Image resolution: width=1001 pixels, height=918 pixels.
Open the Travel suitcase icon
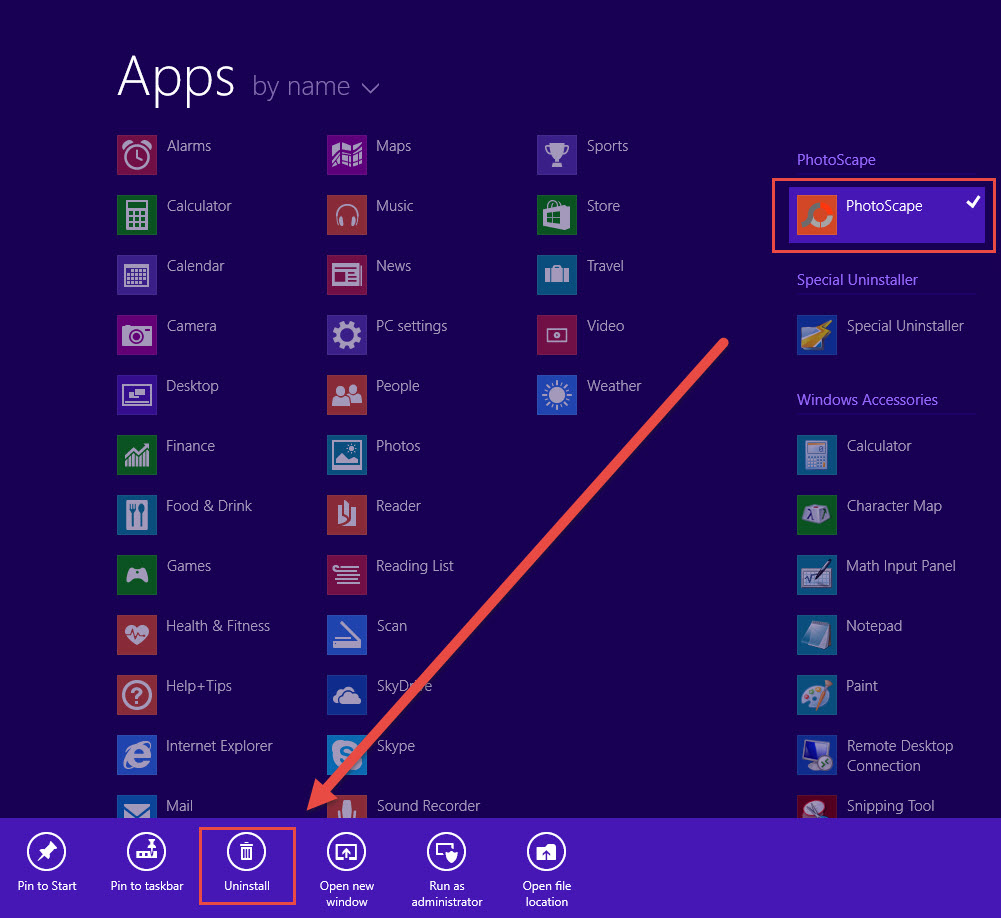(x=557, y=275)
